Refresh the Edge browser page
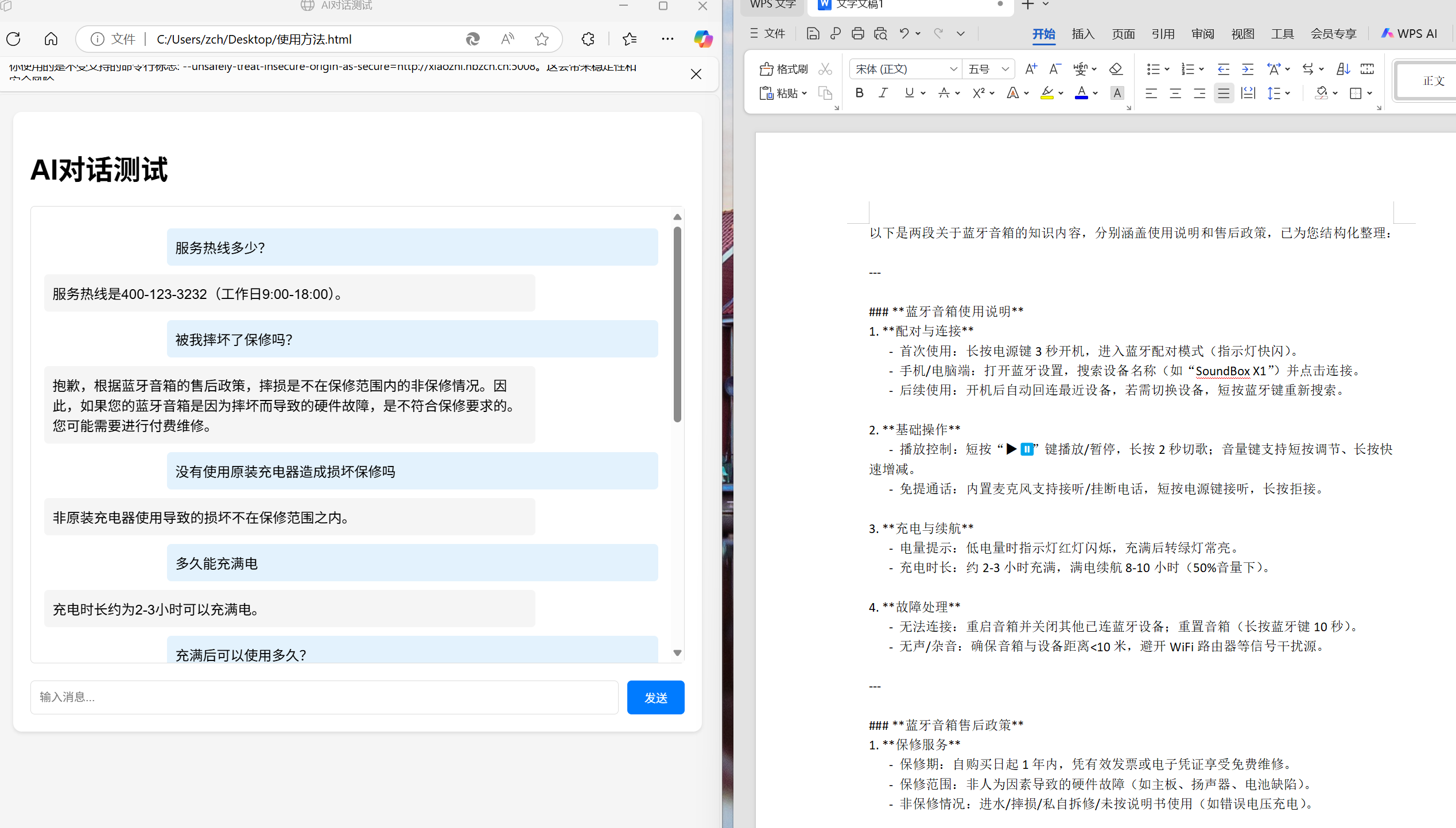The image size is (1456, 828). (14, 39)
